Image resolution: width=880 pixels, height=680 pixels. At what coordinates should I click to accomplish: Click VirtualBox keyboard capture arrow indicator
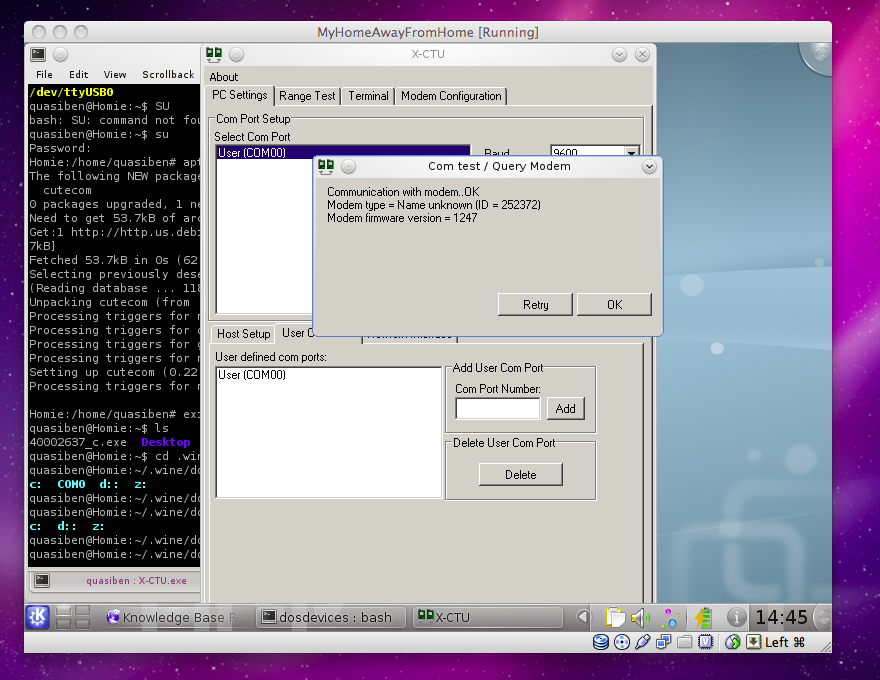click(753, 642)
